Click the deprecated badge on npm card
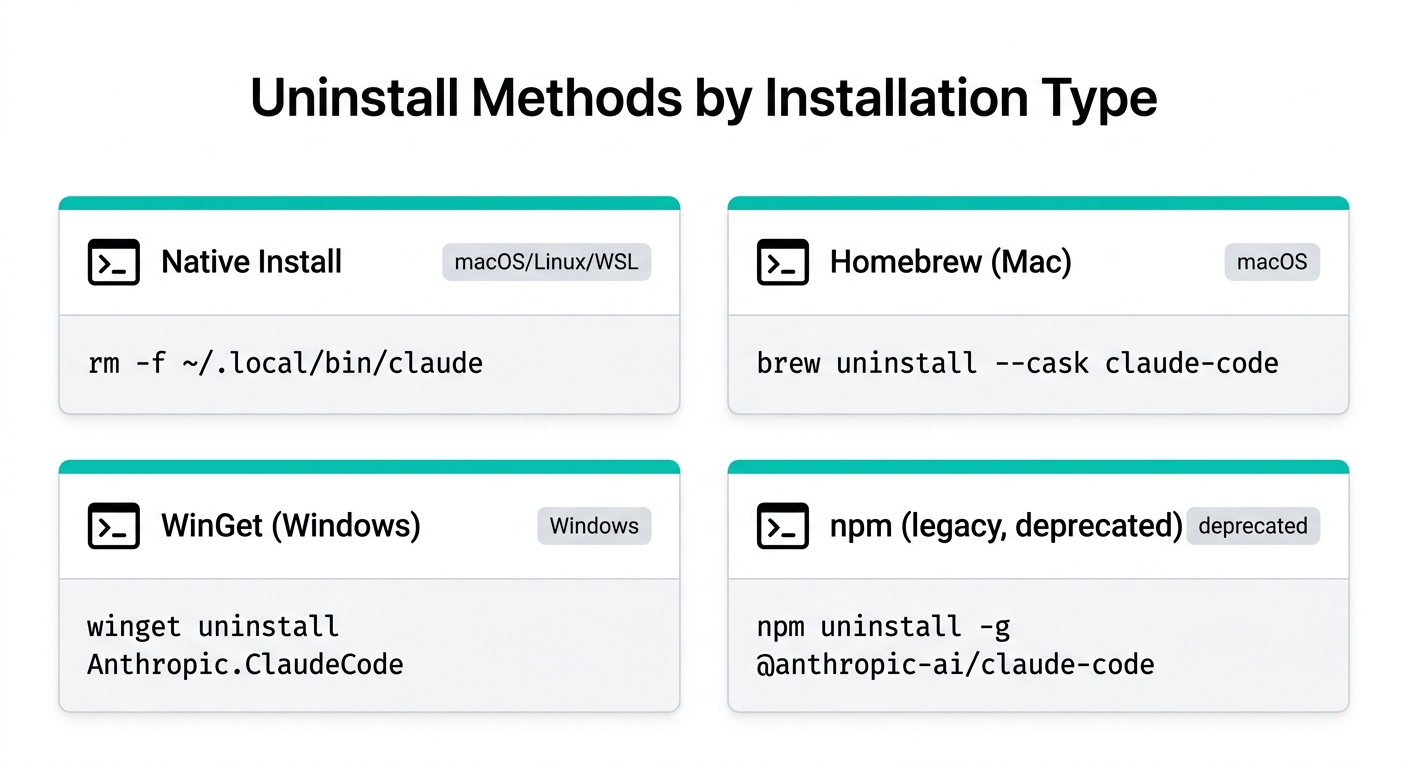This screenshot has height=768, width=1408. pyautogui.click(x=1252, y=526)
